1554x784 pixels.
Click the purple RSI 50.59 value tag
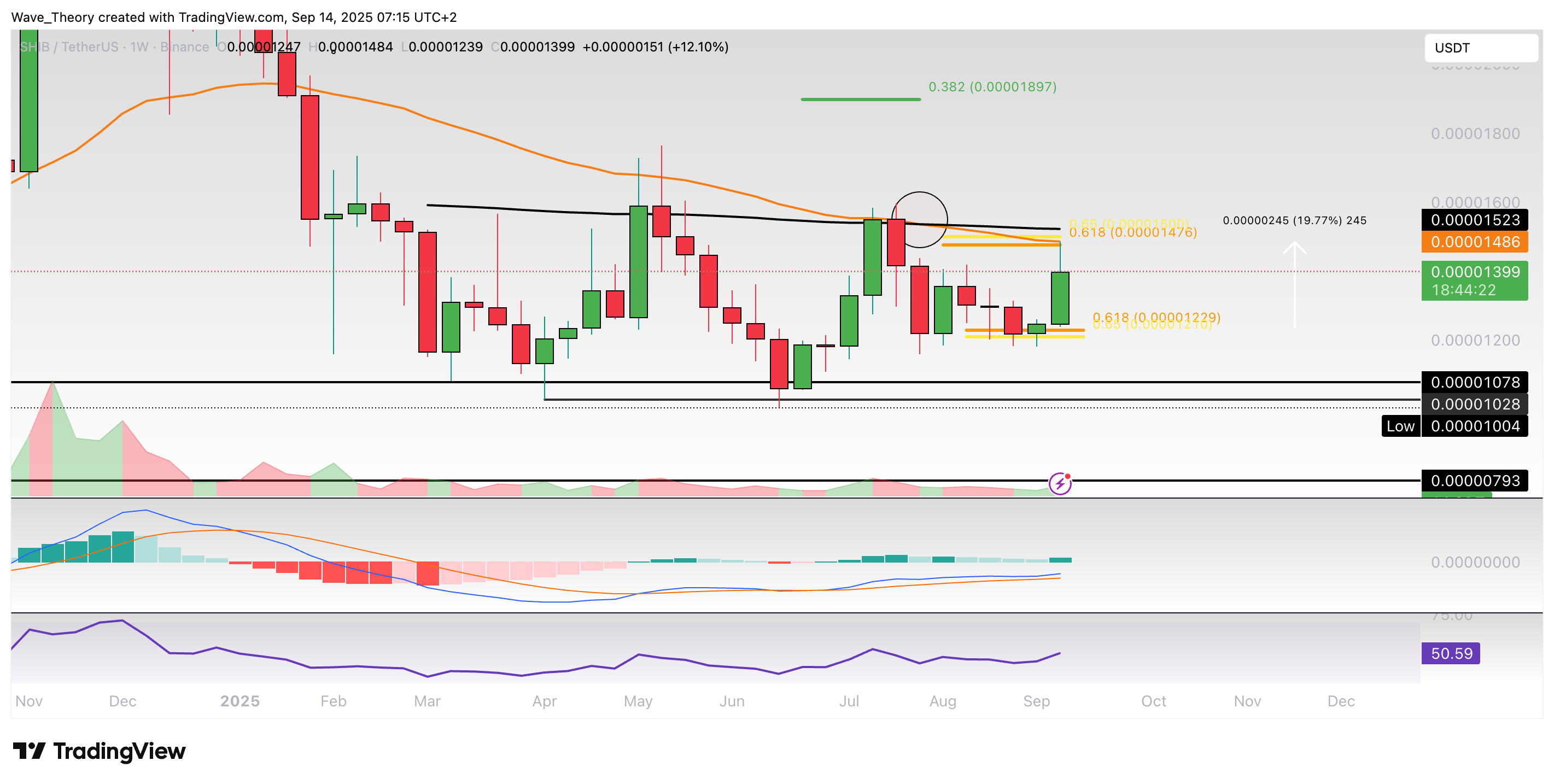(1450, 653)
